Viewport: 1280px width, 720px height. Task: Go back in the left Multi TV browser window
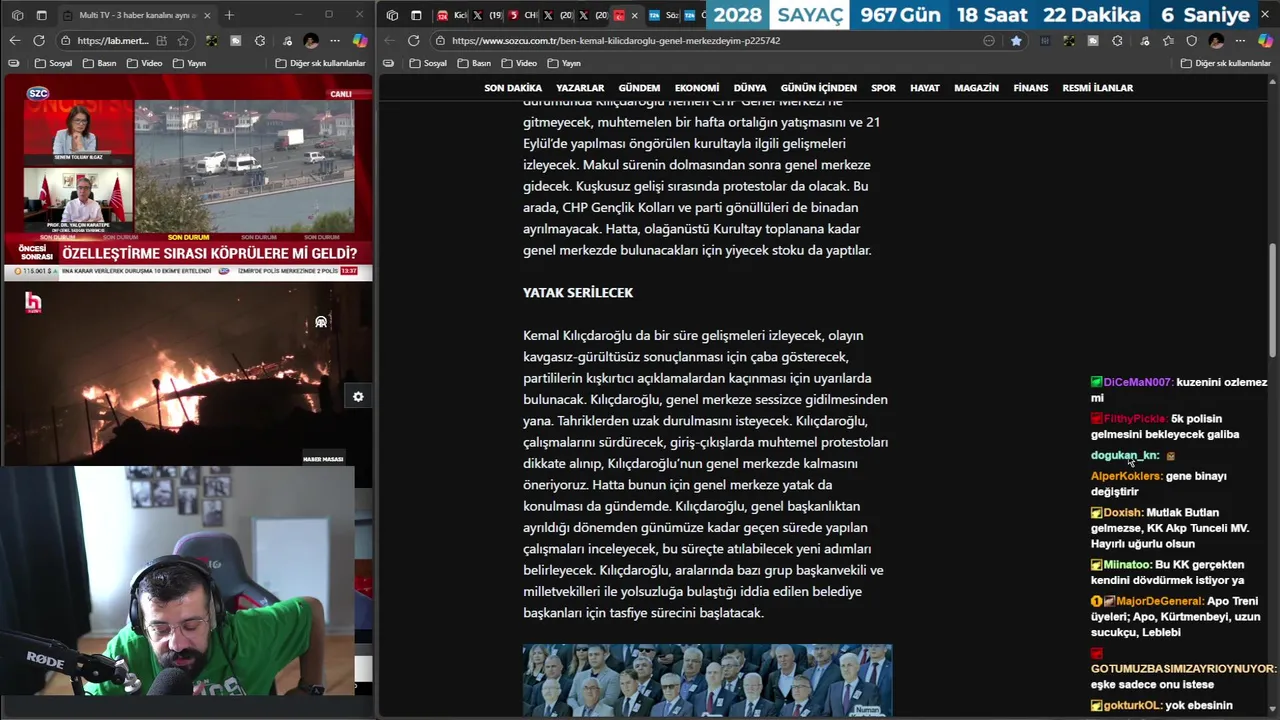pos(14,41)
